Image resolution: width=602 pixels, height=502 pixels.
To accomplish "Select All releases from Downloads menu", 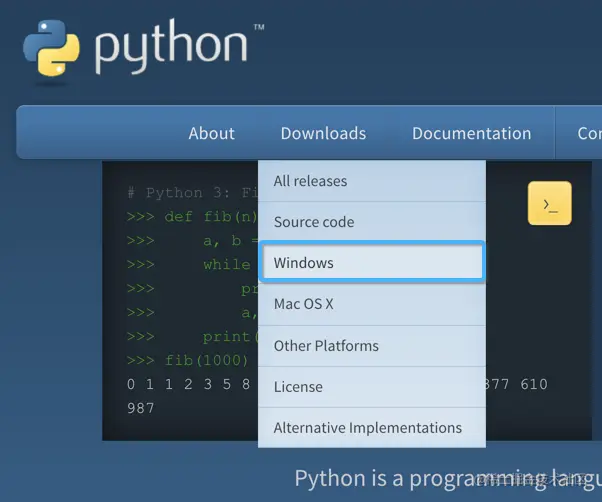I will coord(372,181).
